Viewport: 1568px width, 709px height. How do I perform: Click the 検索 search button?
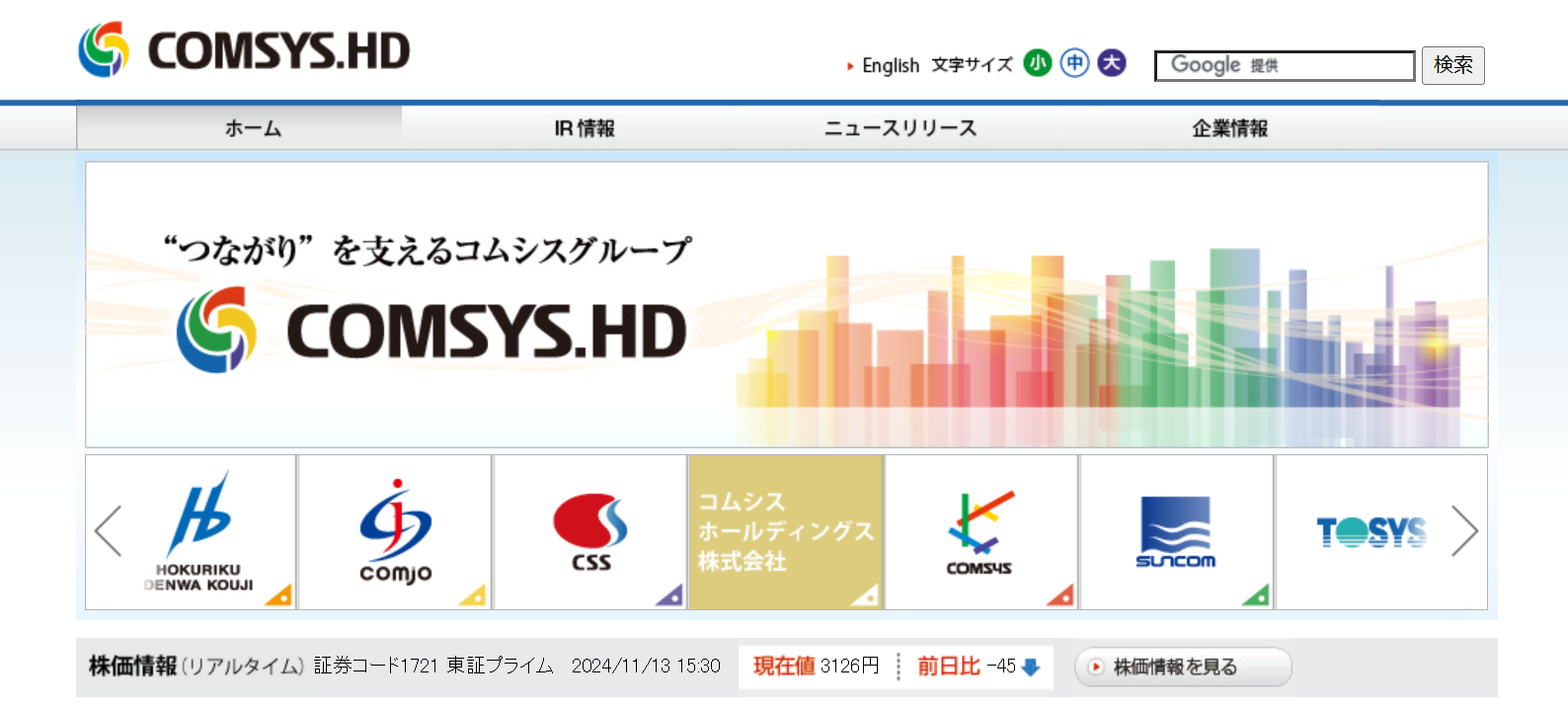1452,65
